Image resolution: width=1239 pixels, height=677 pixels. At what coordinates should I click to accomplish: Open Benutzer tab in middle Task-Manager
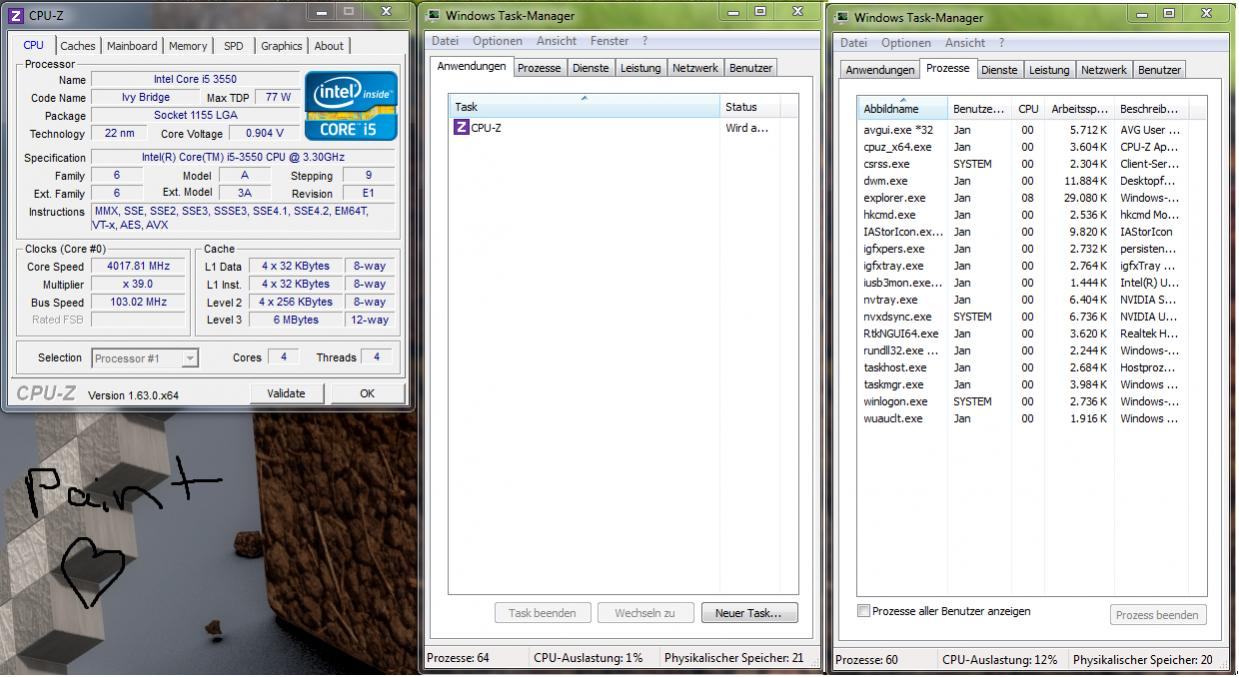pyautogui.click(x=750, y=68)
